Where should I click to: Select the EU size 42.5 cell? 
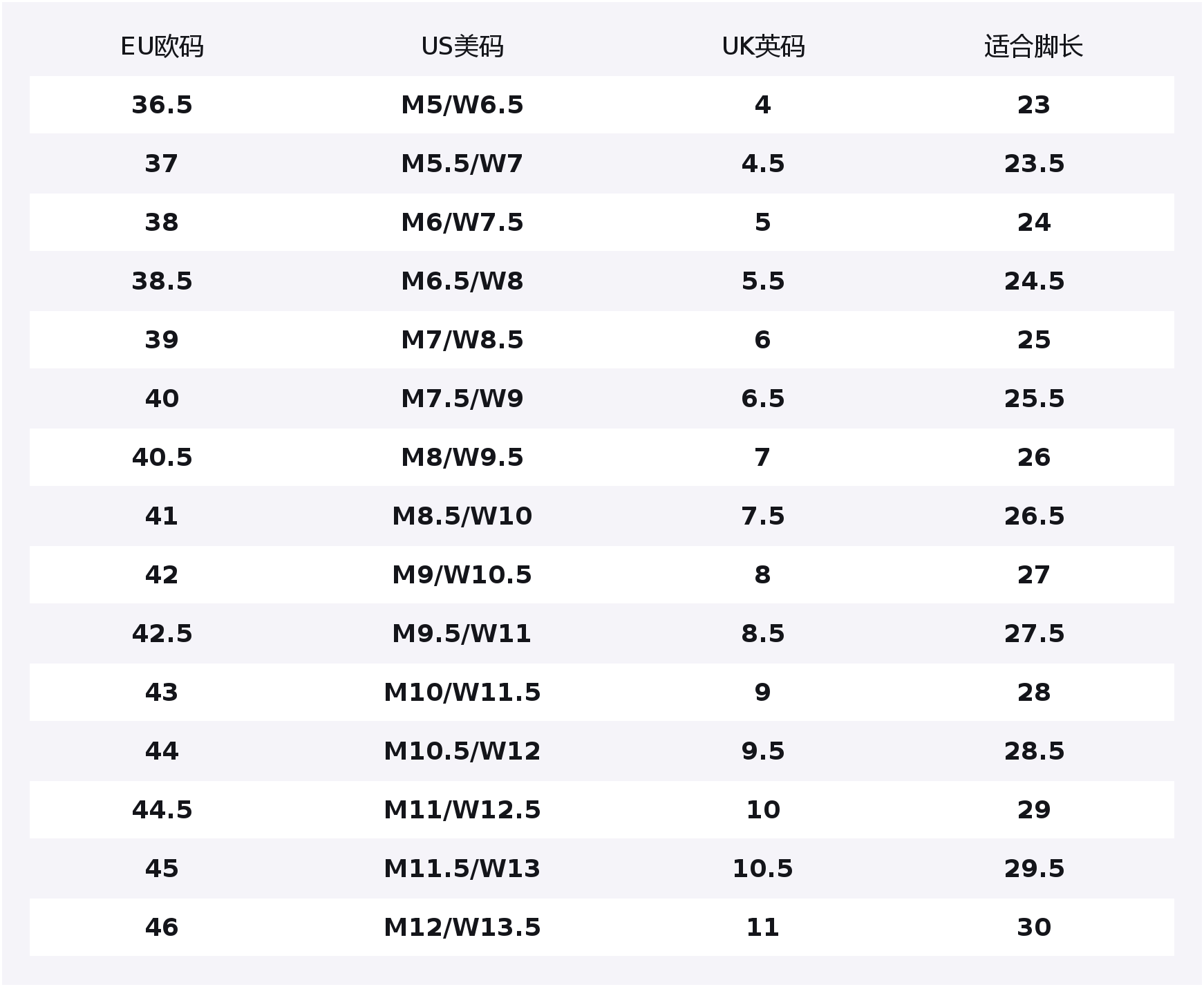(x=162, y=634)
